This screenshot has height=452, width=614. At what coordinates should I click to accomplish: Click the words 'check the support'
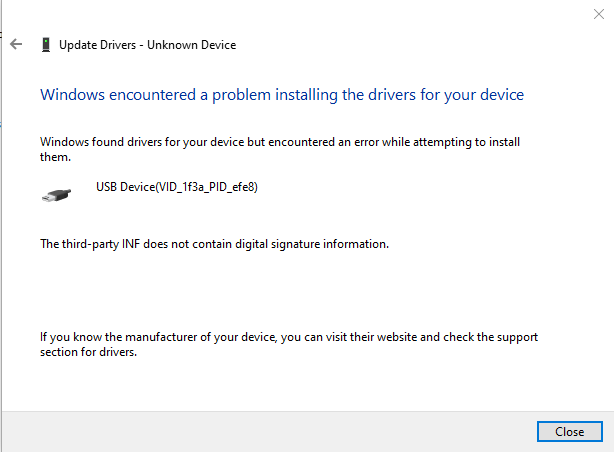point(491,337)
